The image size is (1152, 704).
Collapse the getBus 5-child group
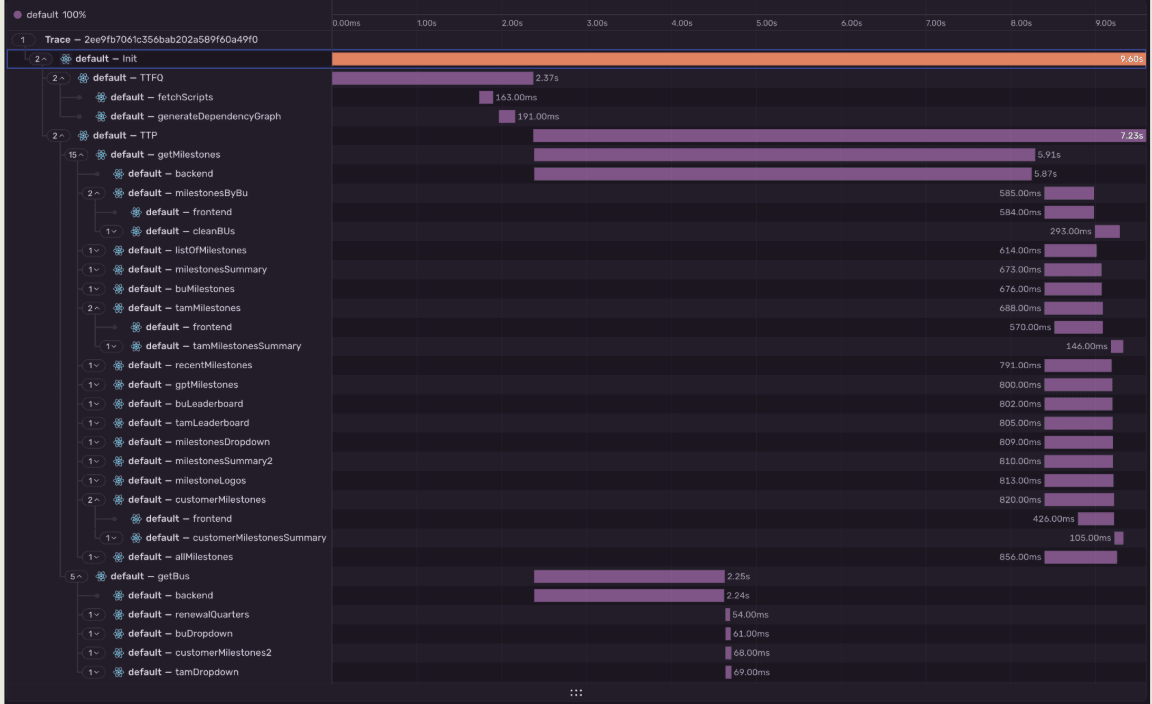point(76,576)
